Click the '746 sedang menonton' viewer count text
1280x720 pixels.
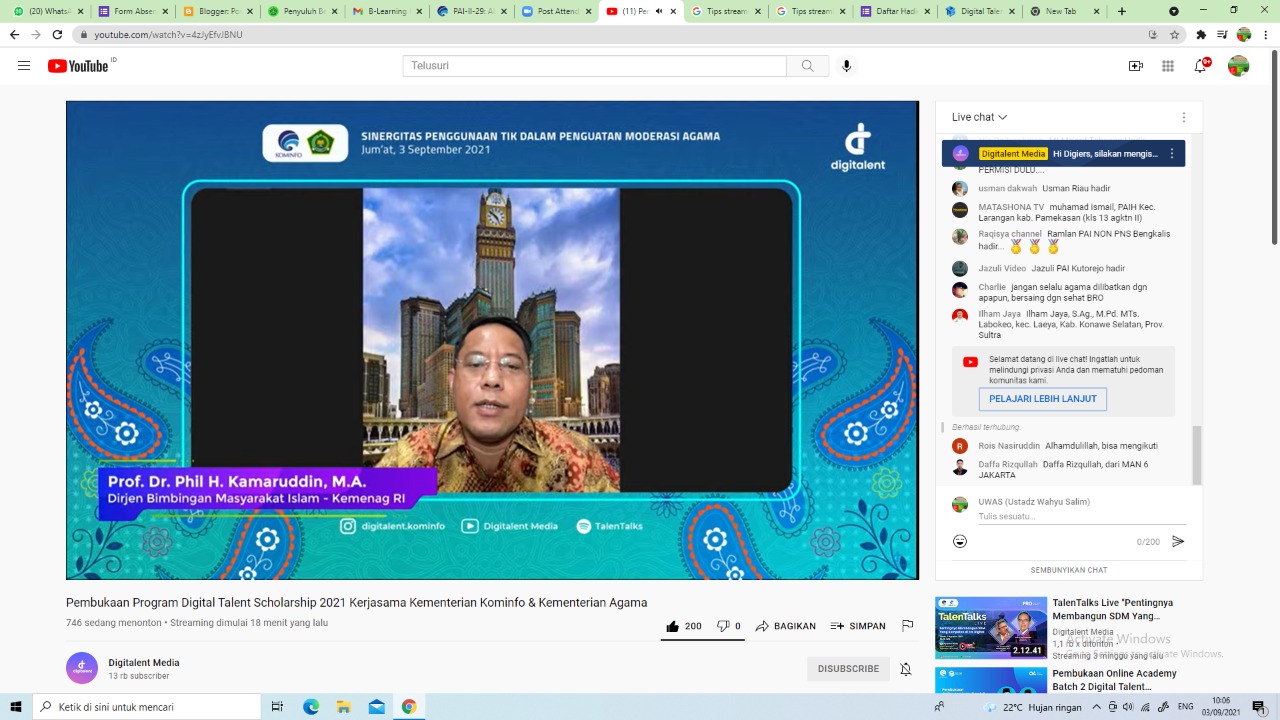tap(114, 622)
